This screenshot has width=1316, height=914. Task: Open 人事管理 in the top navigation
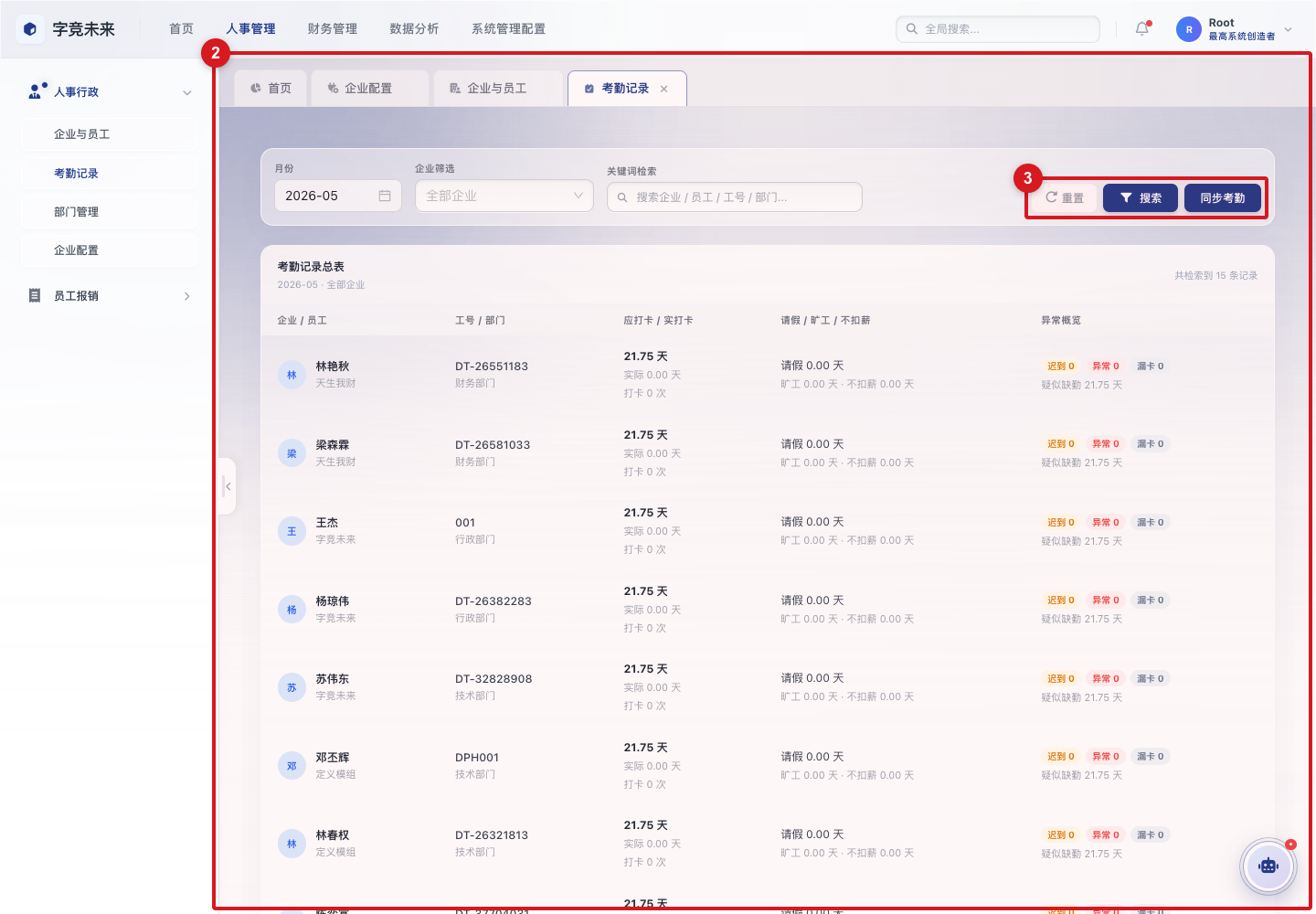[x=250, y=29]
